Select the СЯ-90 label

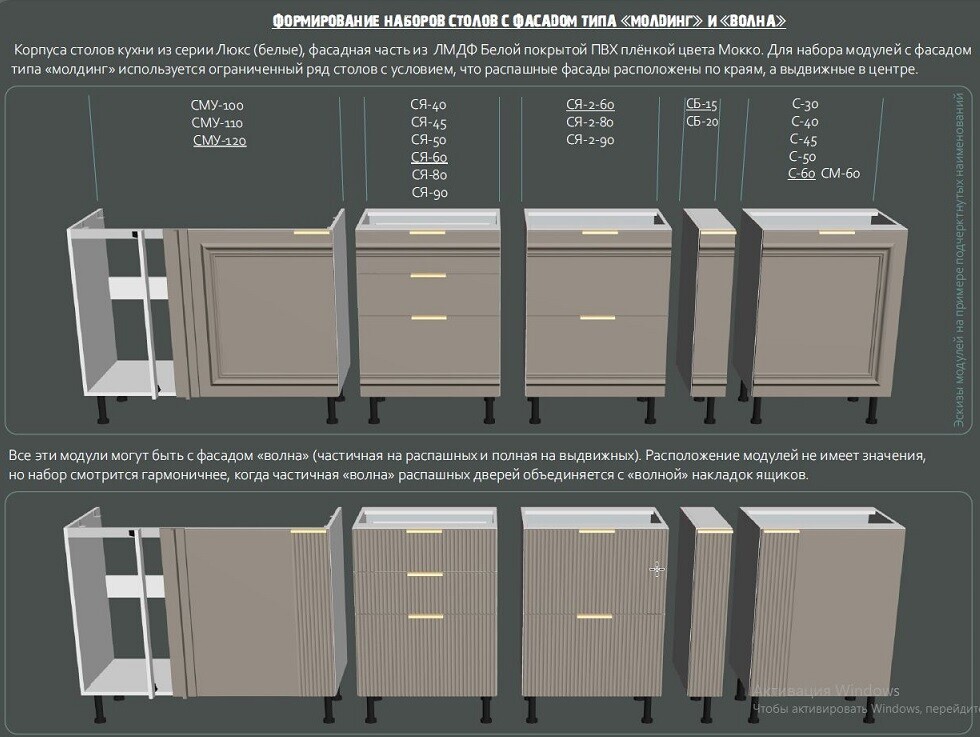pyautogui.click(x=429, y=193)
